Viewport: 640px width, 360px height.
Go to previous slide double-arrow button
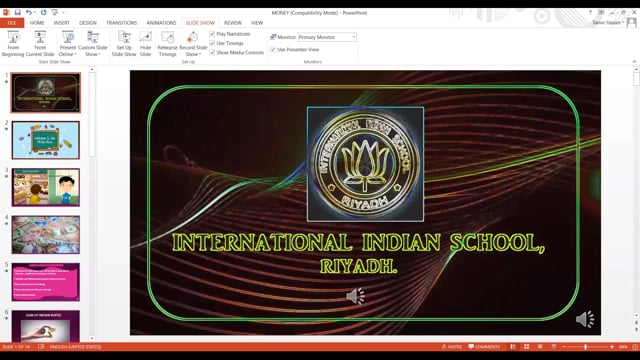[x=636, y=323]
